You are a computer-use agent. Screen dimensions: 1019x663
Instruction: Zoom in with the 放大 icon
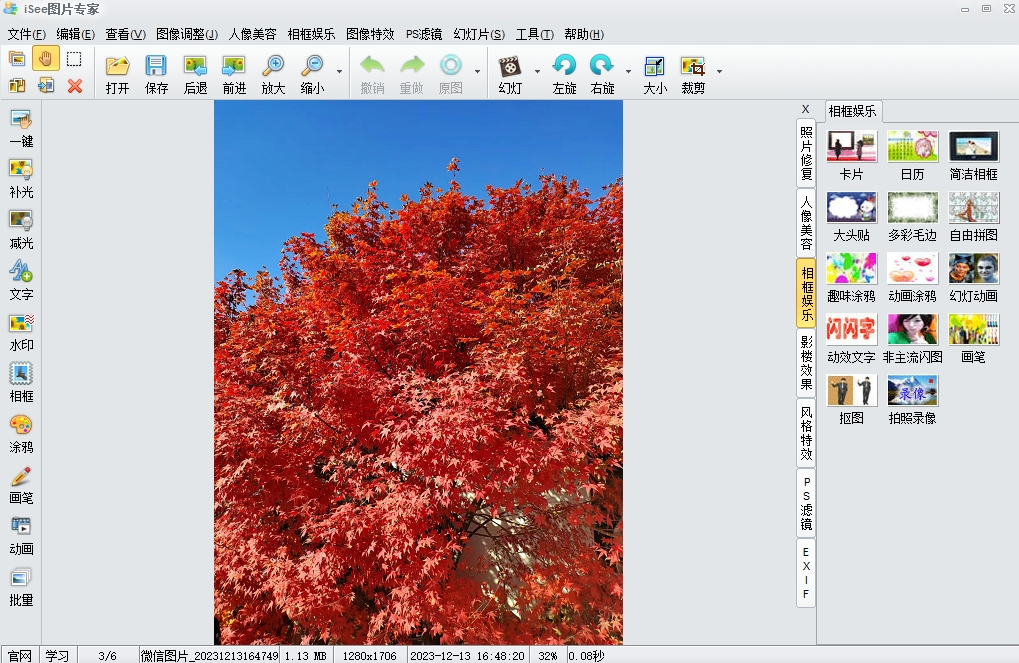273,74
